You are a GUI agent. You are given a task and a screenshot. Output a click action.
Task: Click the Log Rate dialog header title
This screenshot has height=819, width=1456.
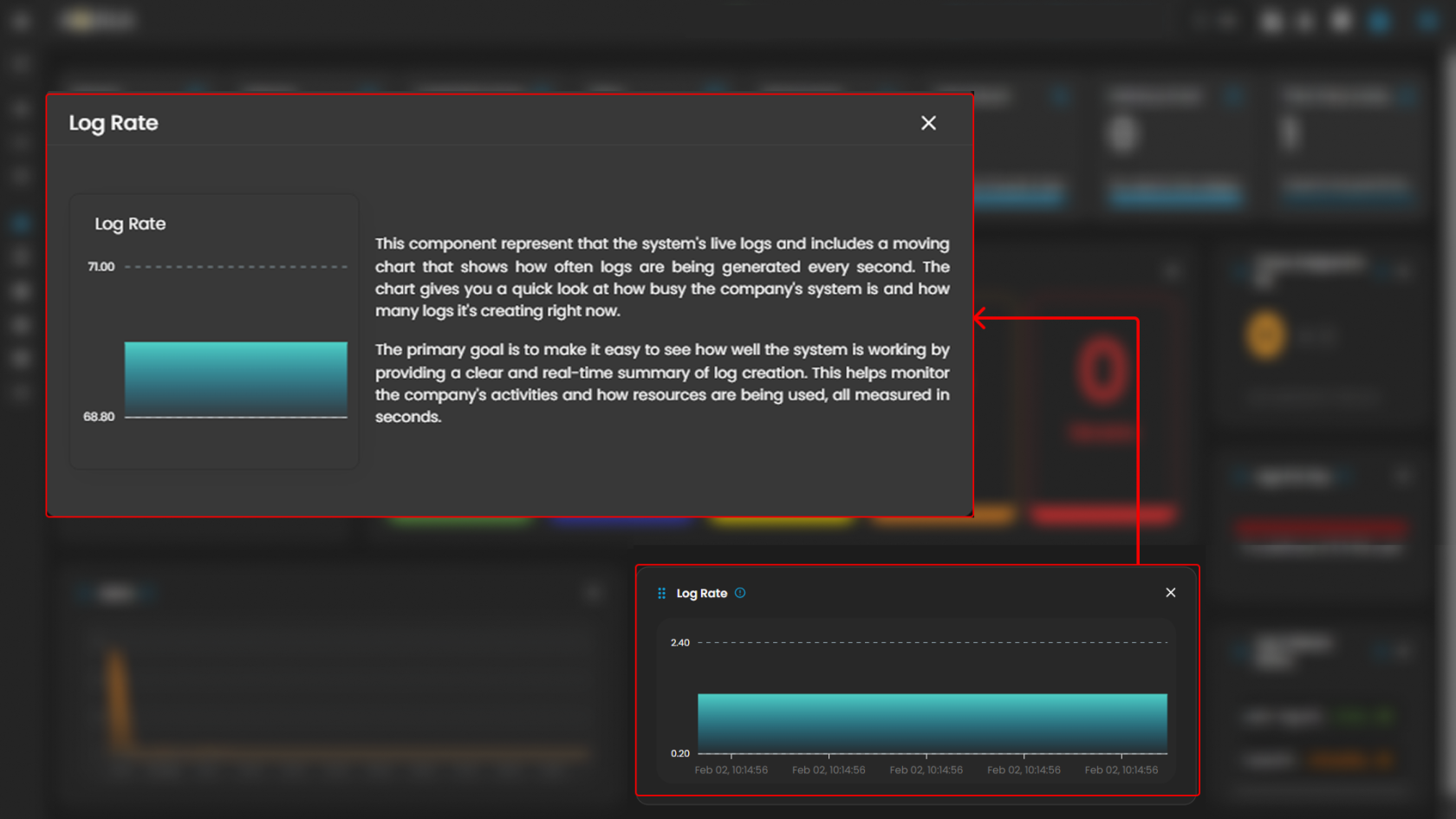click(114, 123)
